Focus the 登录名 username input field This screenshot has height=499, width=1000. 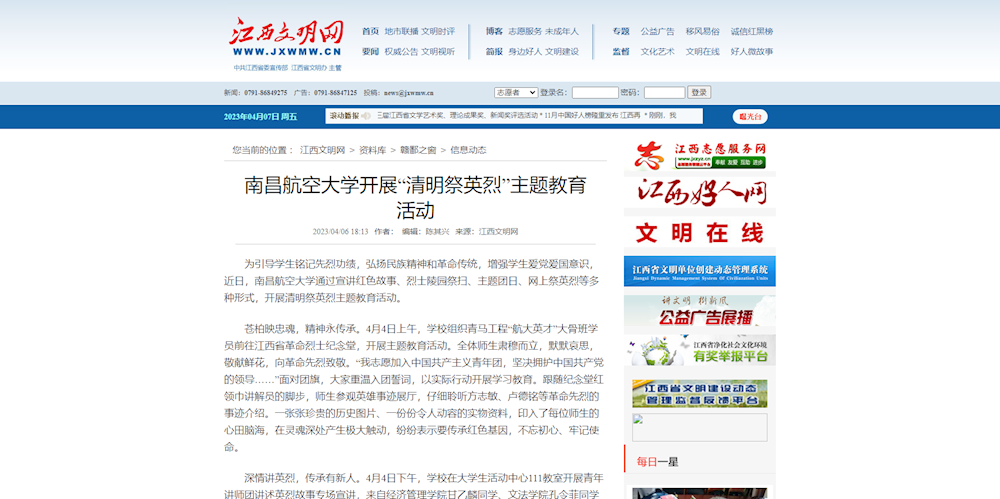pyautogui.click(x=594, y=93)
